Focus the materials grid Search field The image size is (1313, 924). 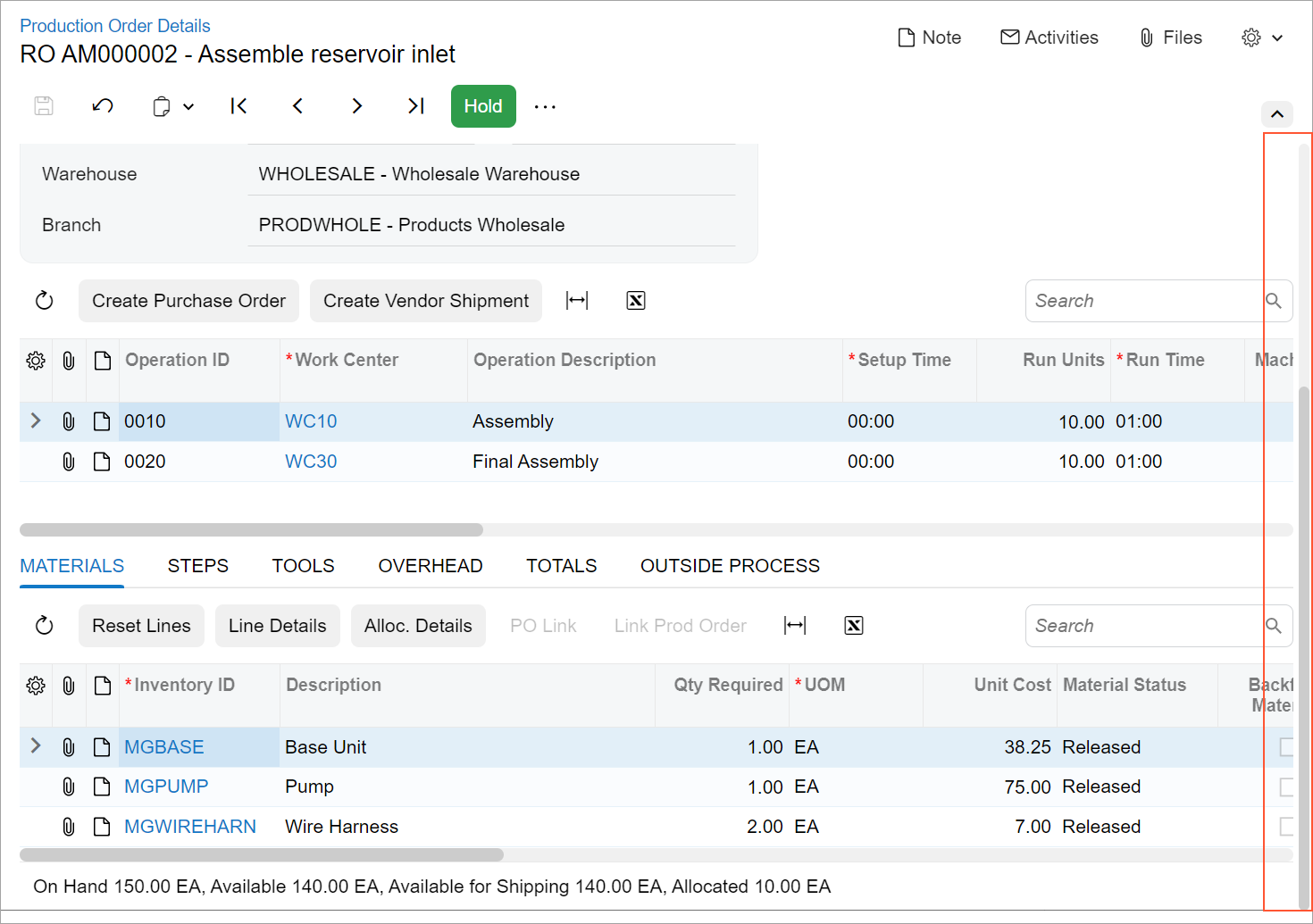(1145, 626)
